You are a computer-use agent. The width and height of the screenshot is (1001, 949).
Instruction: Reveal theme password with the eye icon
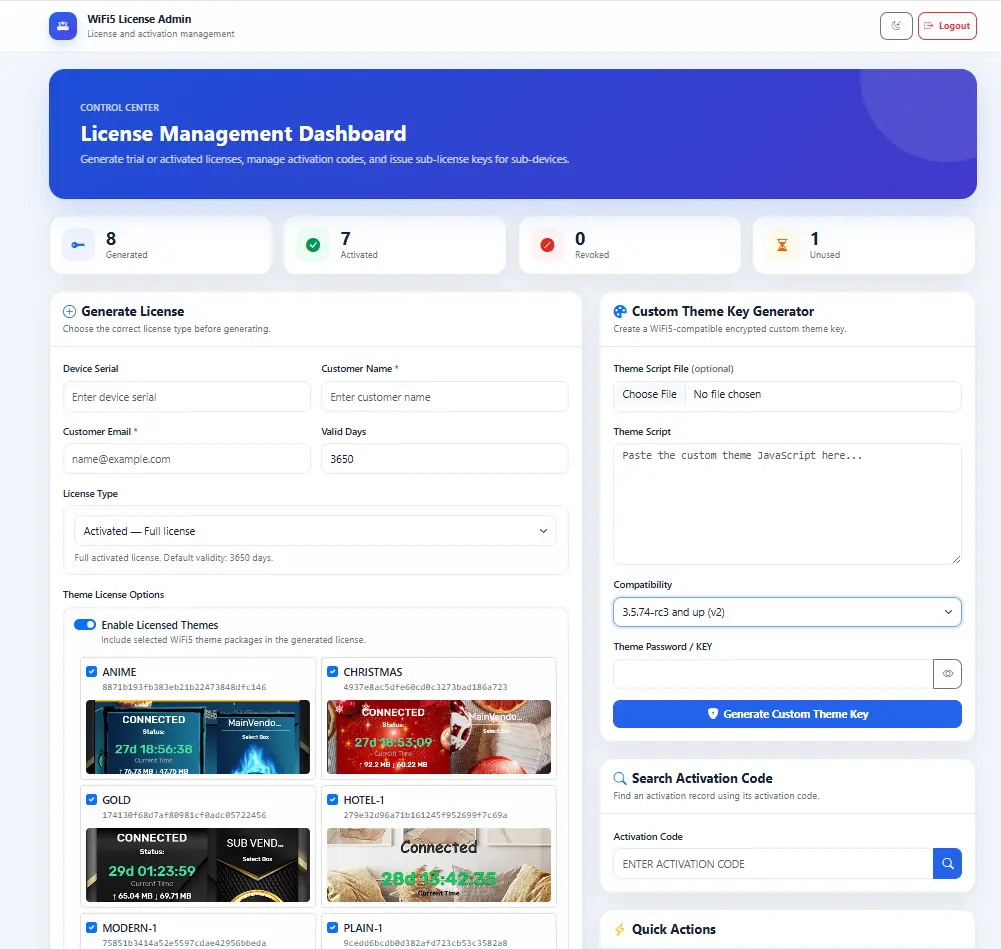pyautogui.click(x=947, y=674)
